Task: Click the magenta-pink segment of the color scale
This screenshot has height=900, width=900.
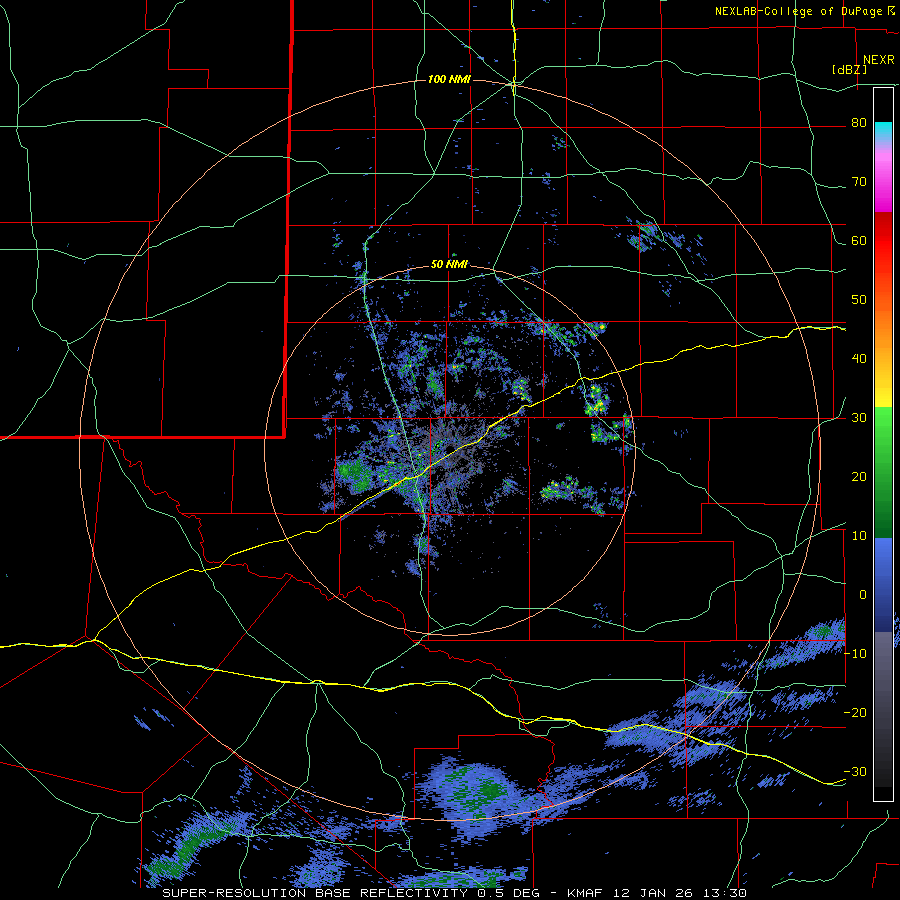Action: pos(883,178)
